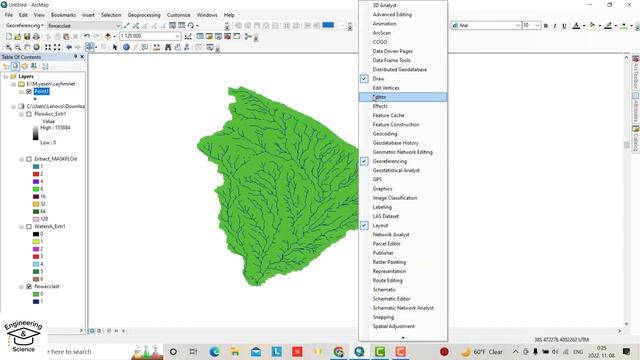
Task: Open the Bookmarks menu
Action: 63,15
